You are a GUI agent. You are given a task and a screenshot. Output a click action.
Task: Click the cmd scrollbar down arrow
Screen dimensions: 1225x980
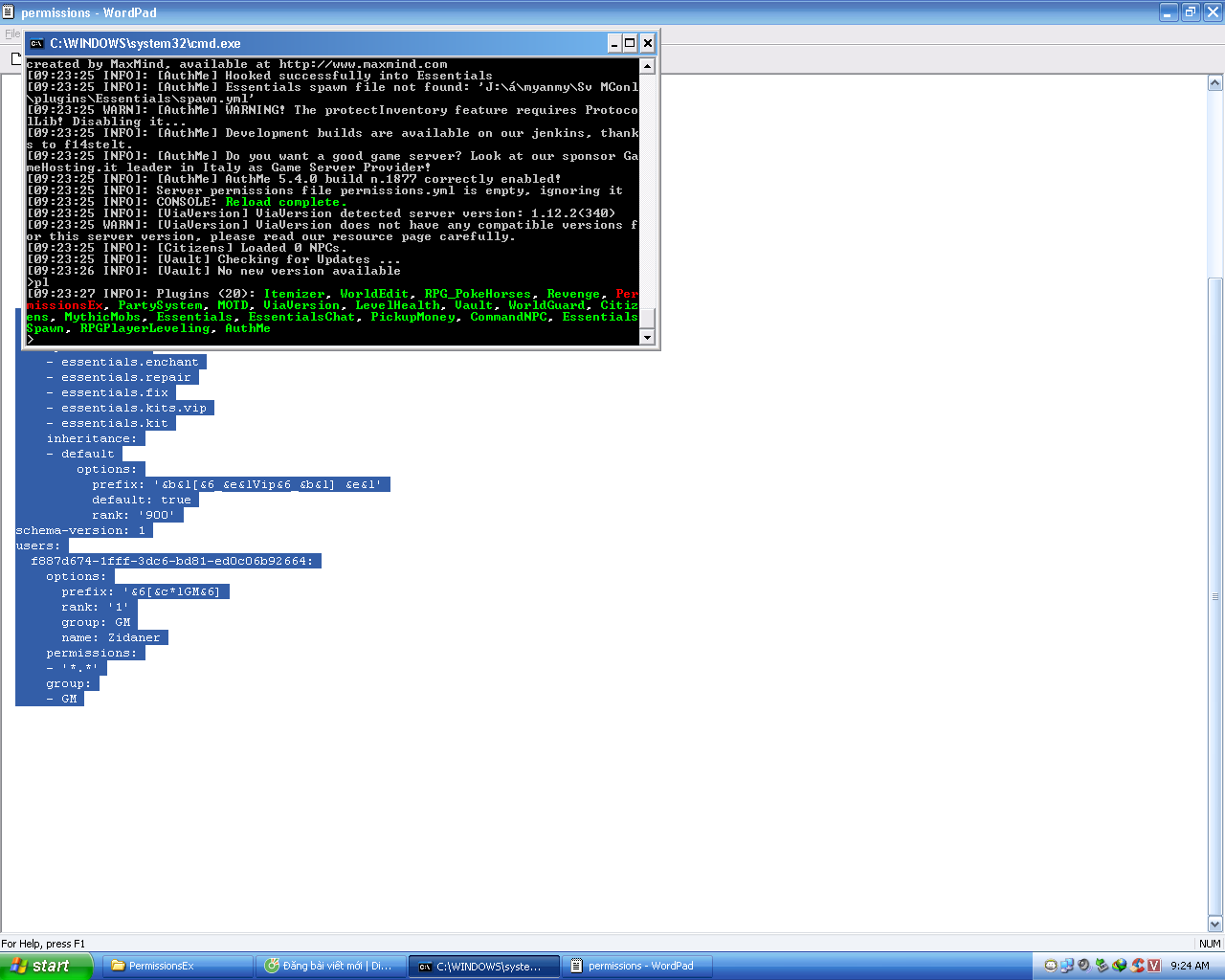(647, 337)
